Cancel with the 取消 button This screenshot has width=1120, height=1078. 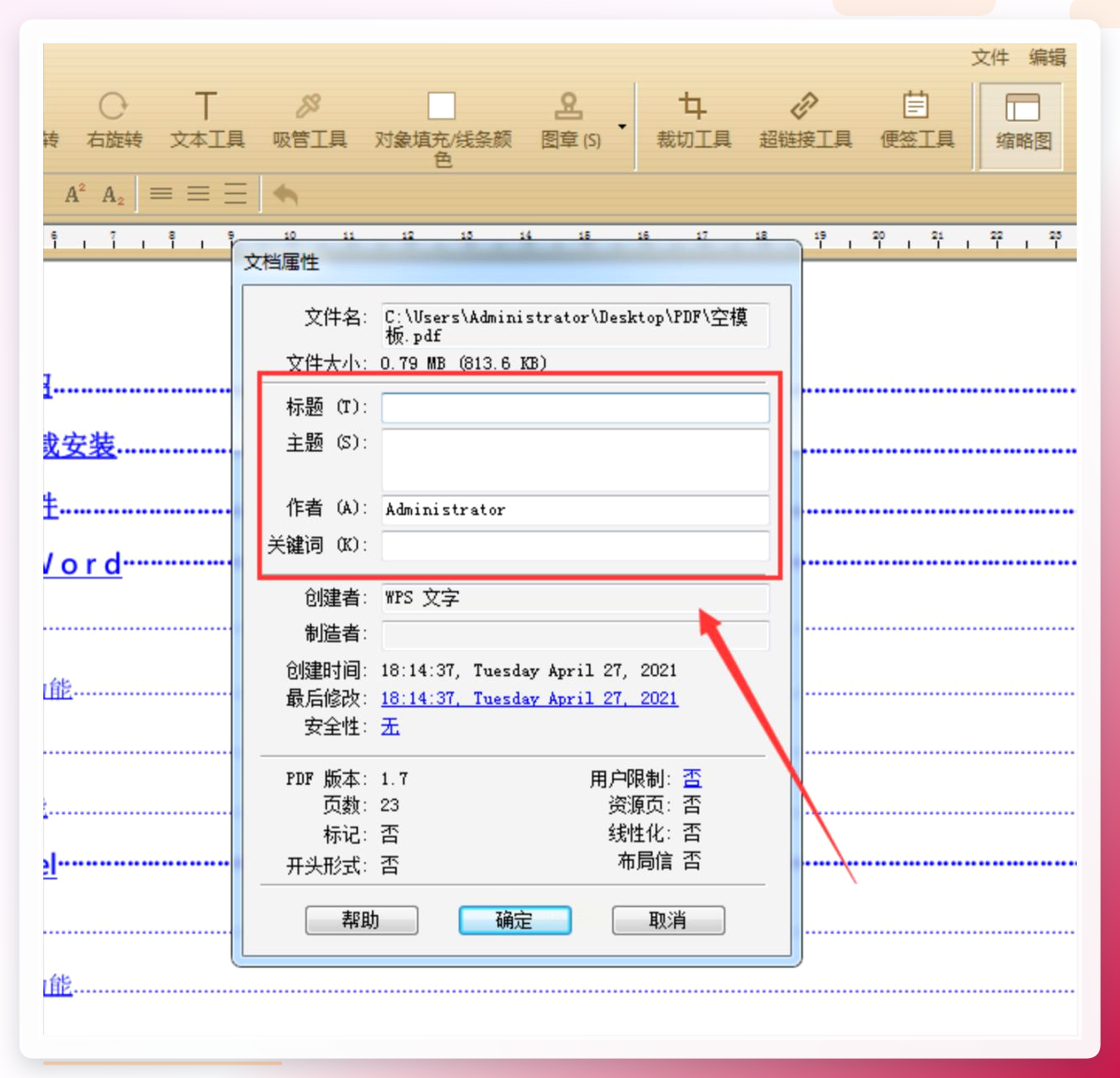click(668, 920)
